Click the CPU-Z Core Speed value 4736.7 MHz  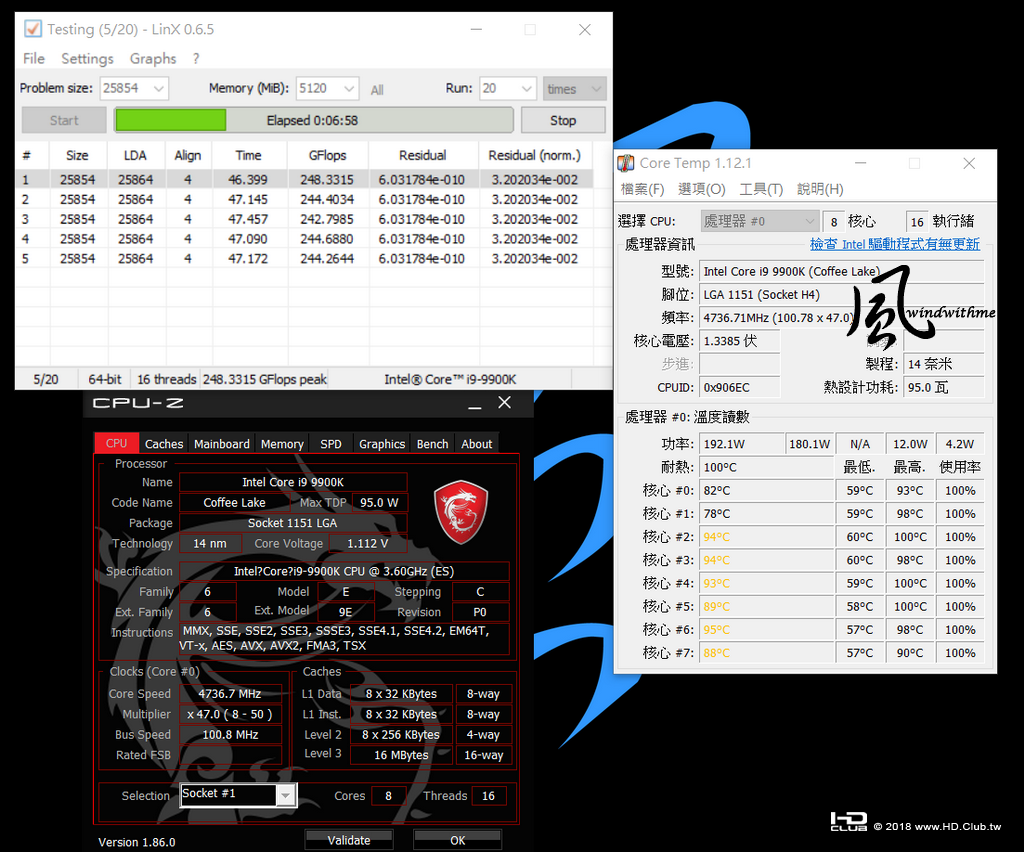(230, 693)
